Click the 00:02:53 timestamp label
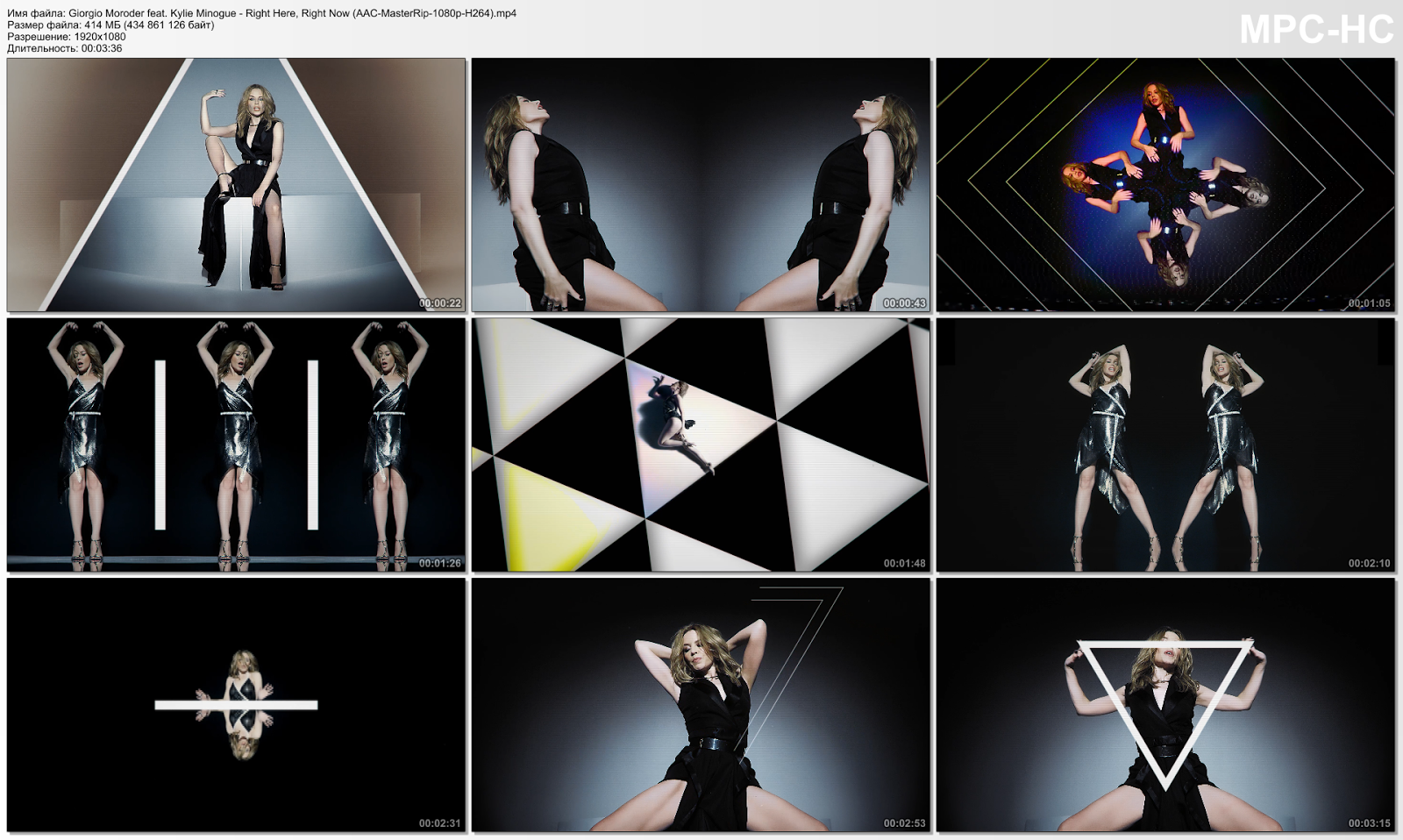Screen dimensions: 1403x840 (x=905, y=823)
